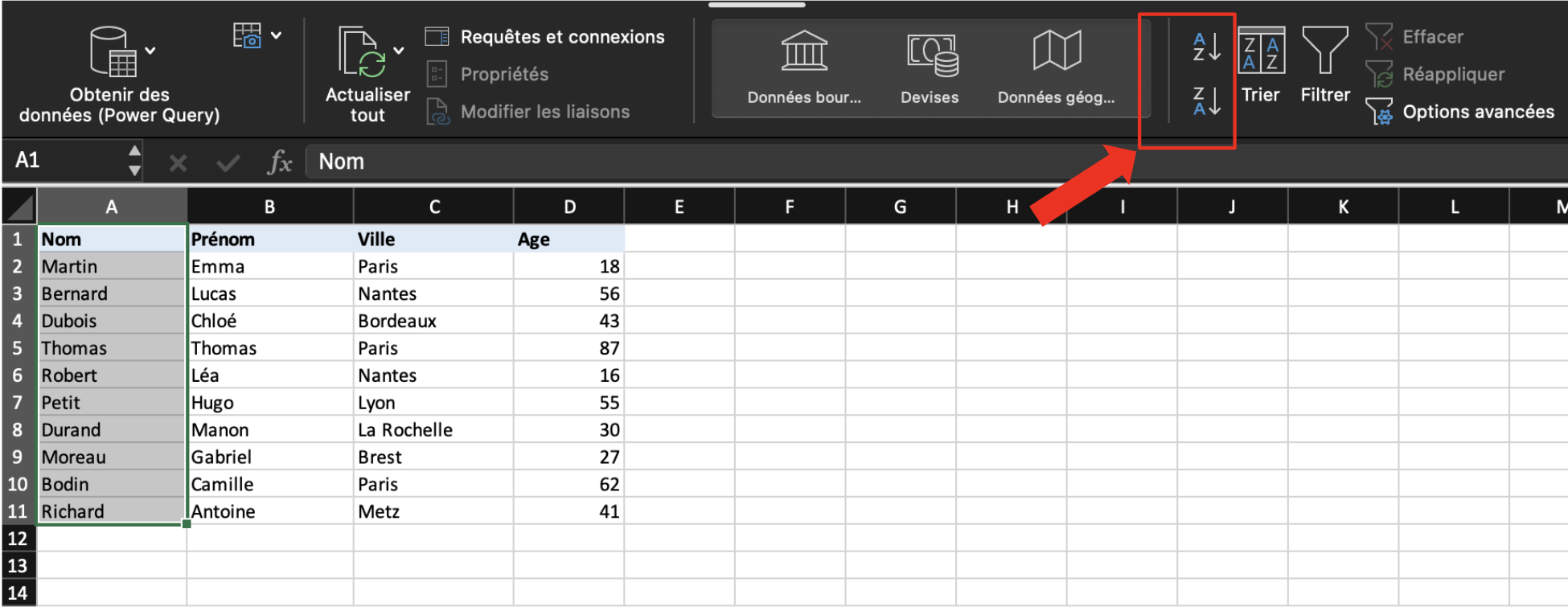Click cell containing Bordeaux
This screenshot has width=1568, height=611.
click(433, 321)
